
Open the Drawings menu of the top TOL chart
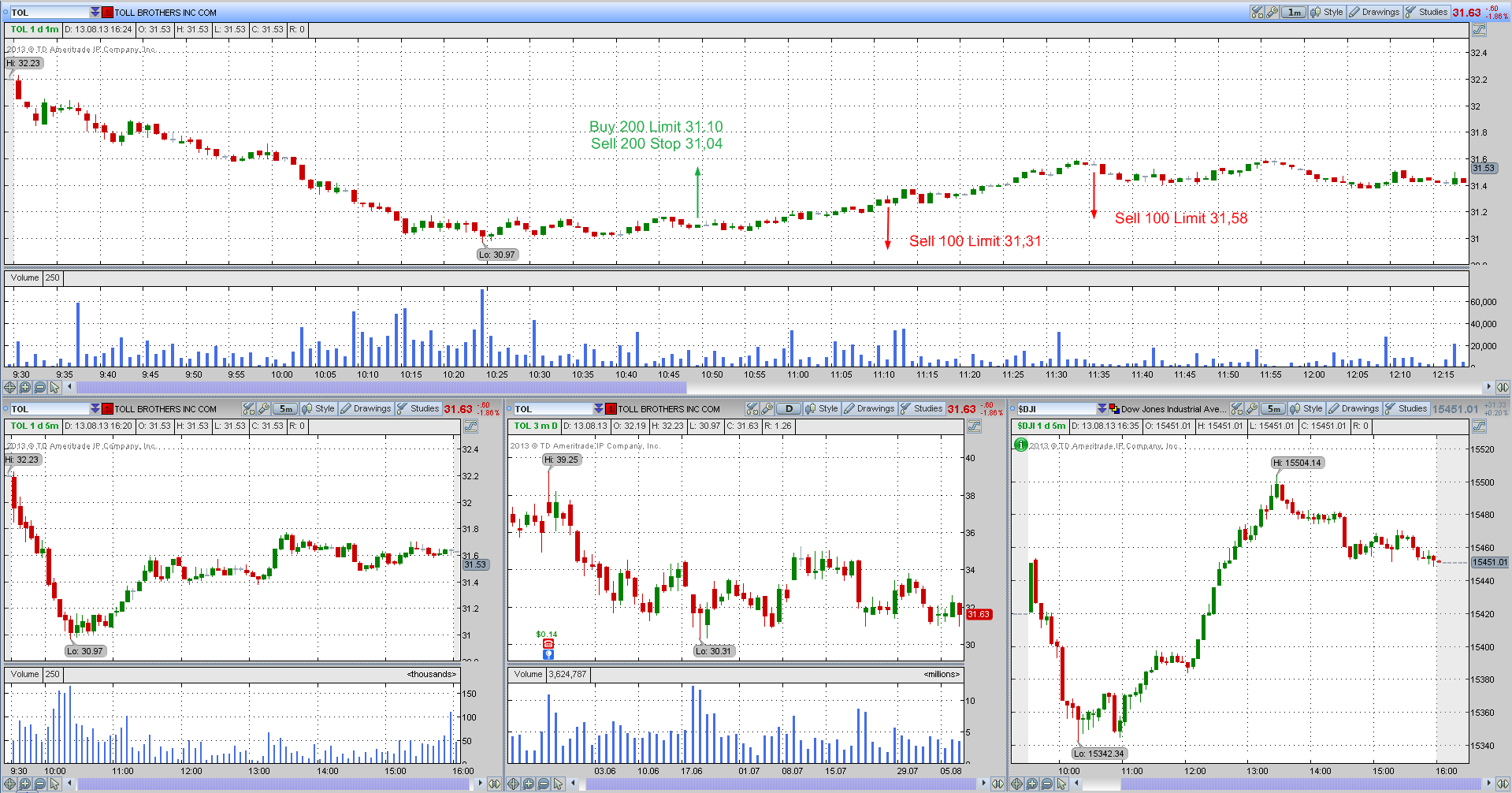pos(1374,12)
